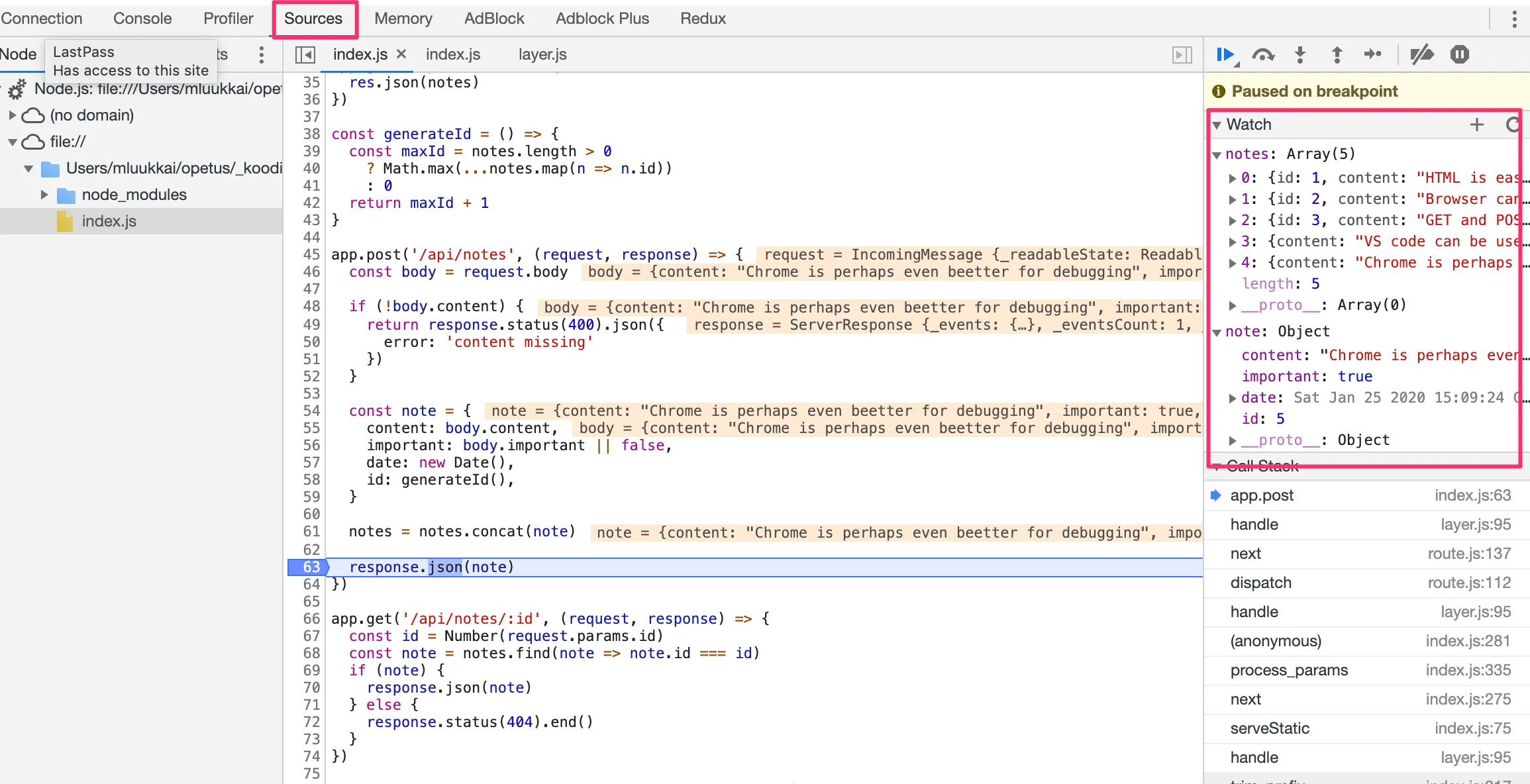Open the Profiler tab
The height and width of the screenshot is (784, 1530).
pyautogui.click(x=229, y=19)
